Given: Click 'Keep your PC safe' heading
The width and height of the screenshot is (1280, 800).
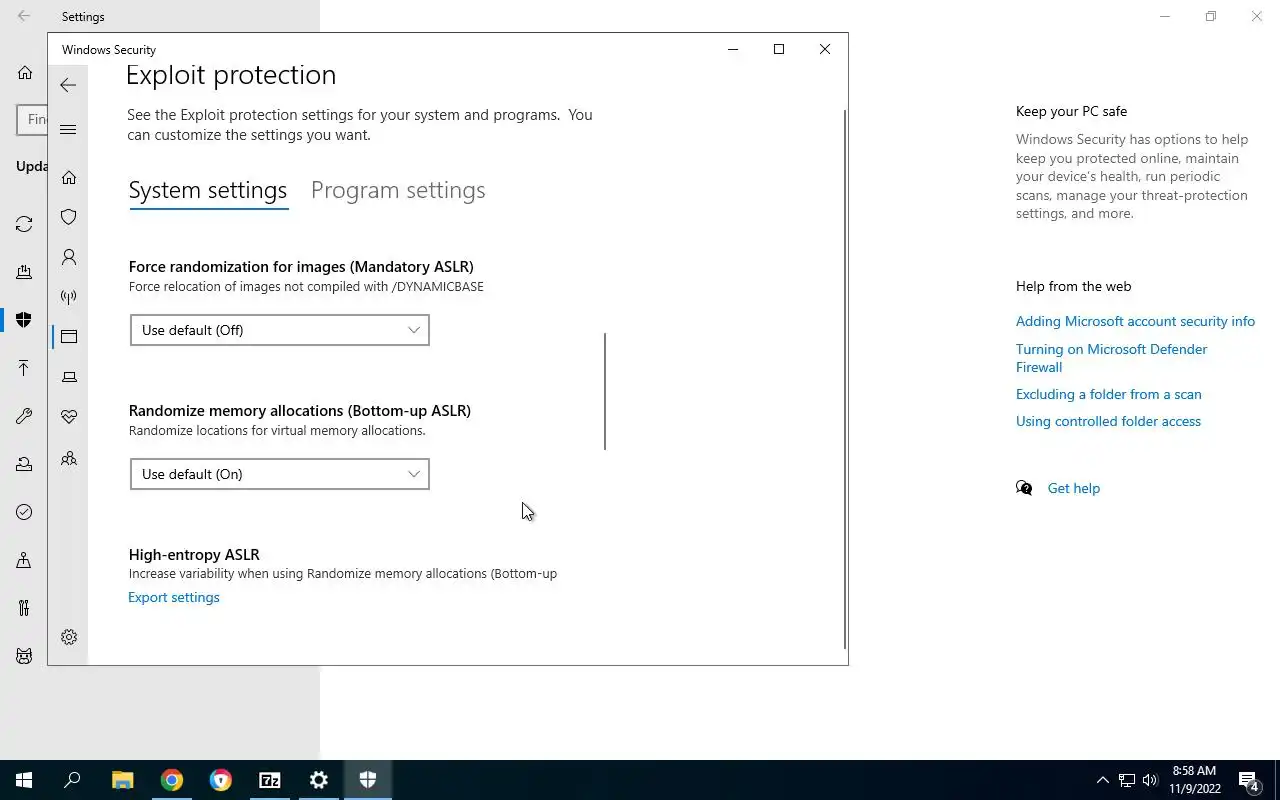Looking at the screenshot, I should coord(1071,111).
